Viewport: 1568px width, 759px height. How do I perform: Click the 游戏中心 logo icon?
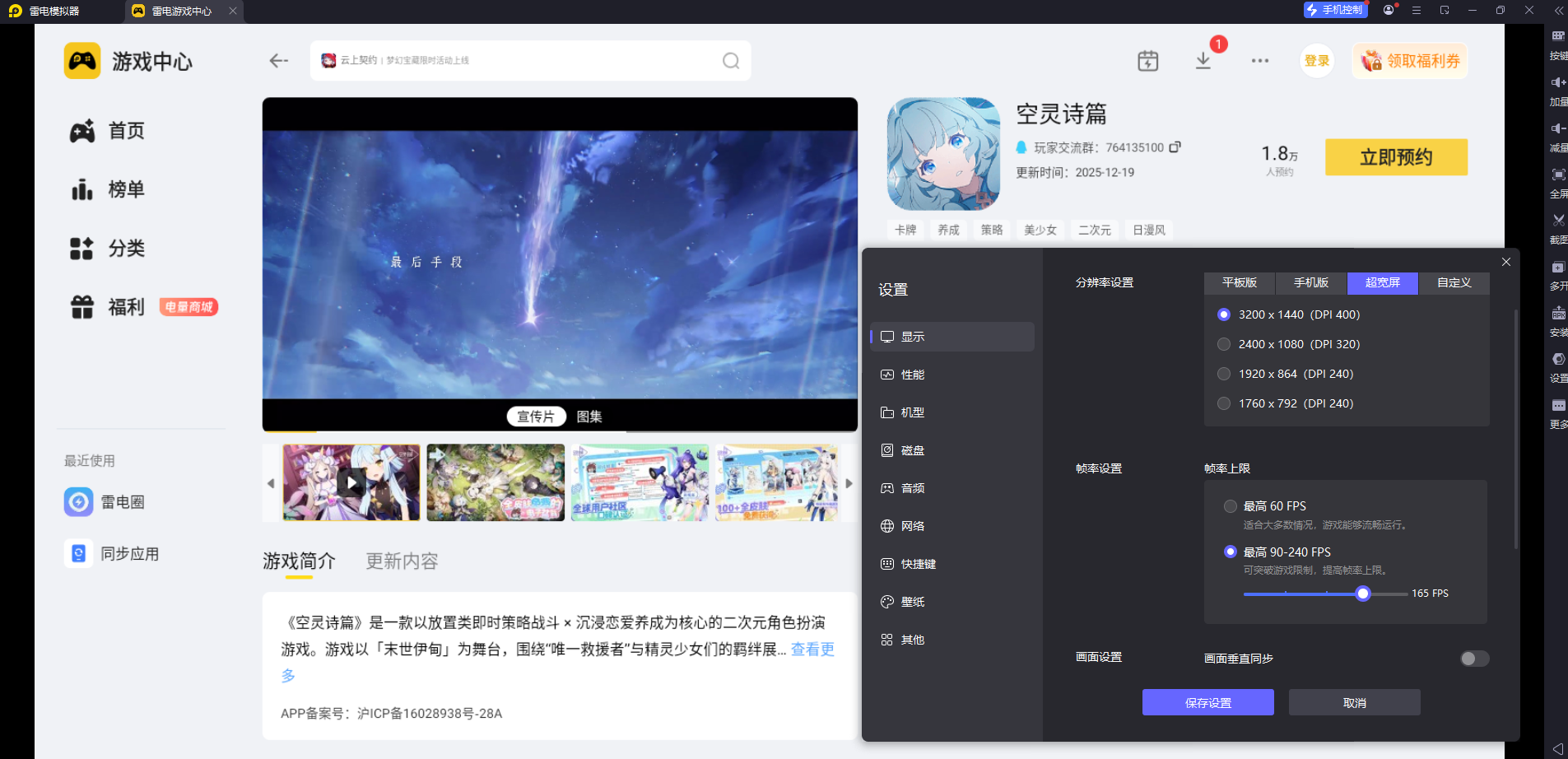click(82, 61)
